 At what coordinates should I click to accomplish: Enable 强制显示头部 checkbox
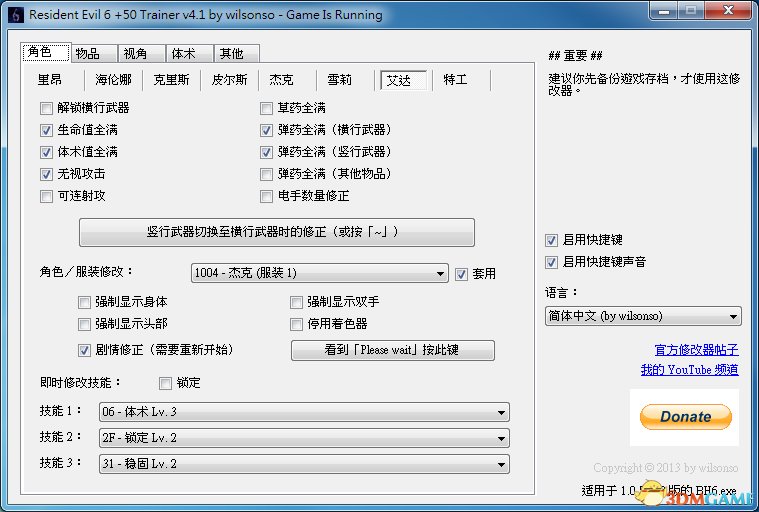pyautogui.click(x=84, y=324)
